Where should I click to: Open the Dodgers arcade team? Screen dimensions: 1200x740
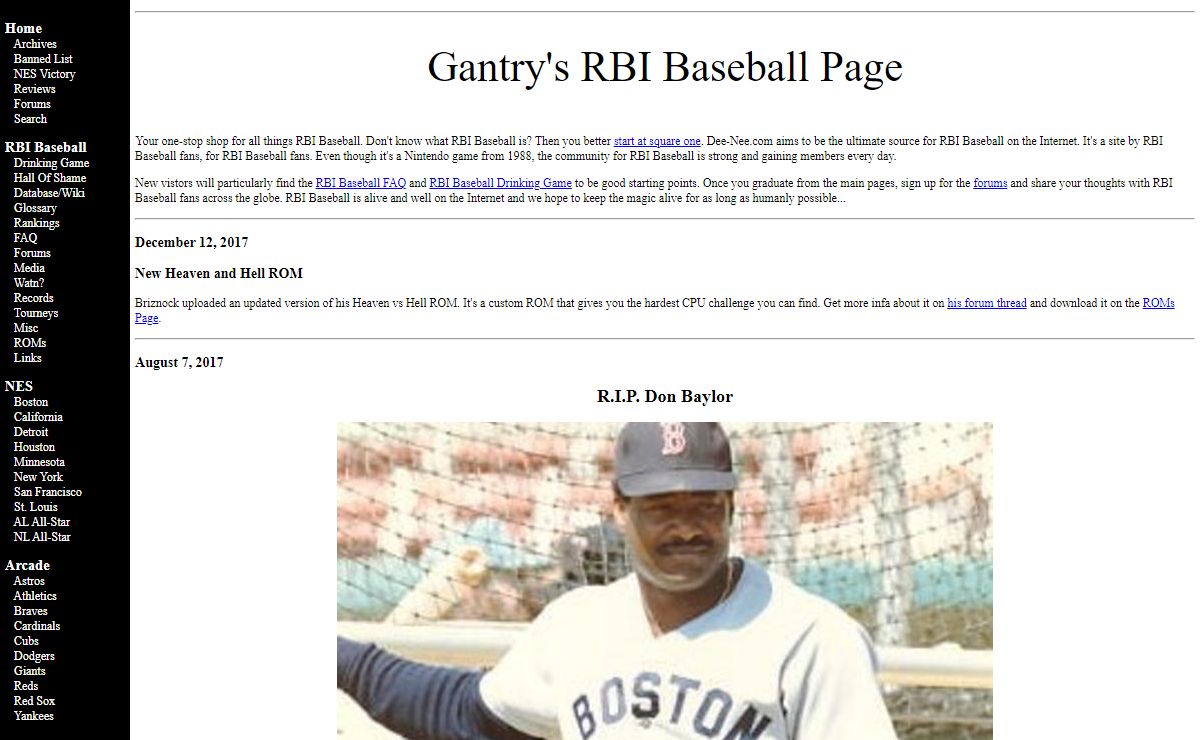(x=34, y=656)
